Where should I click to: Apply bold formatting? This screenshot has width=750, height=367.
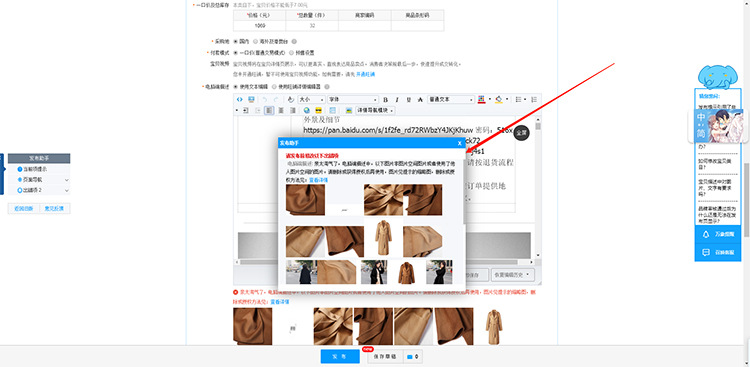(x=385, y=100)
